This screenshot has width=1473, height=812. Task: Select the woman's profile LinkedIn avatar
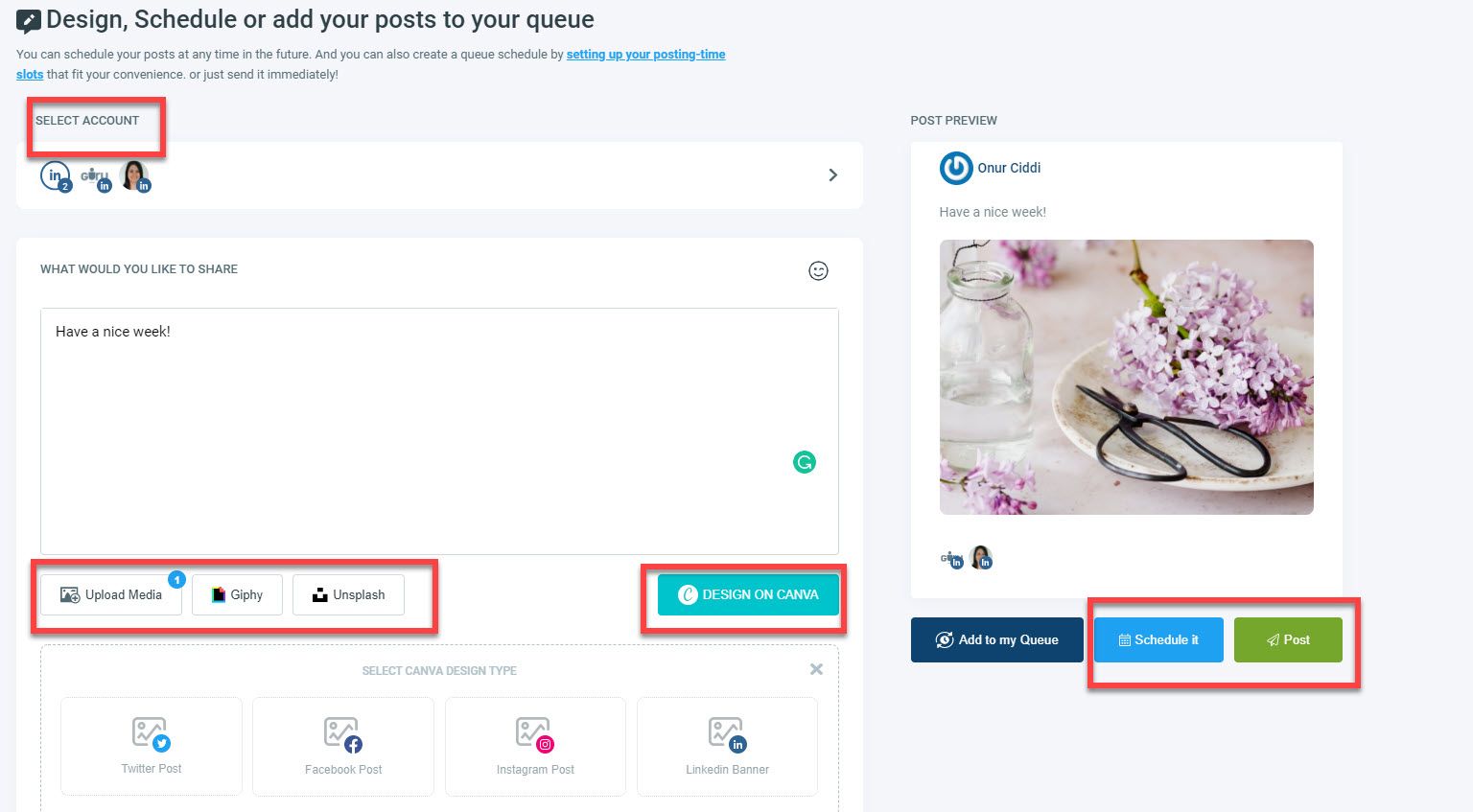coord(136,177)
